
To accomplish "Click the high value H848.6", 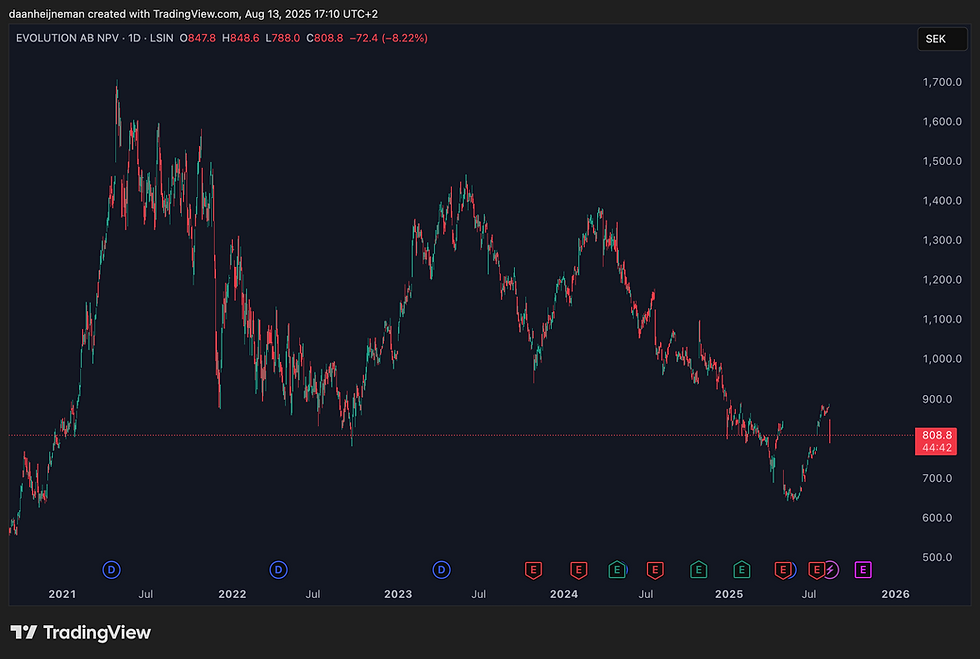I will pos(241,38).
